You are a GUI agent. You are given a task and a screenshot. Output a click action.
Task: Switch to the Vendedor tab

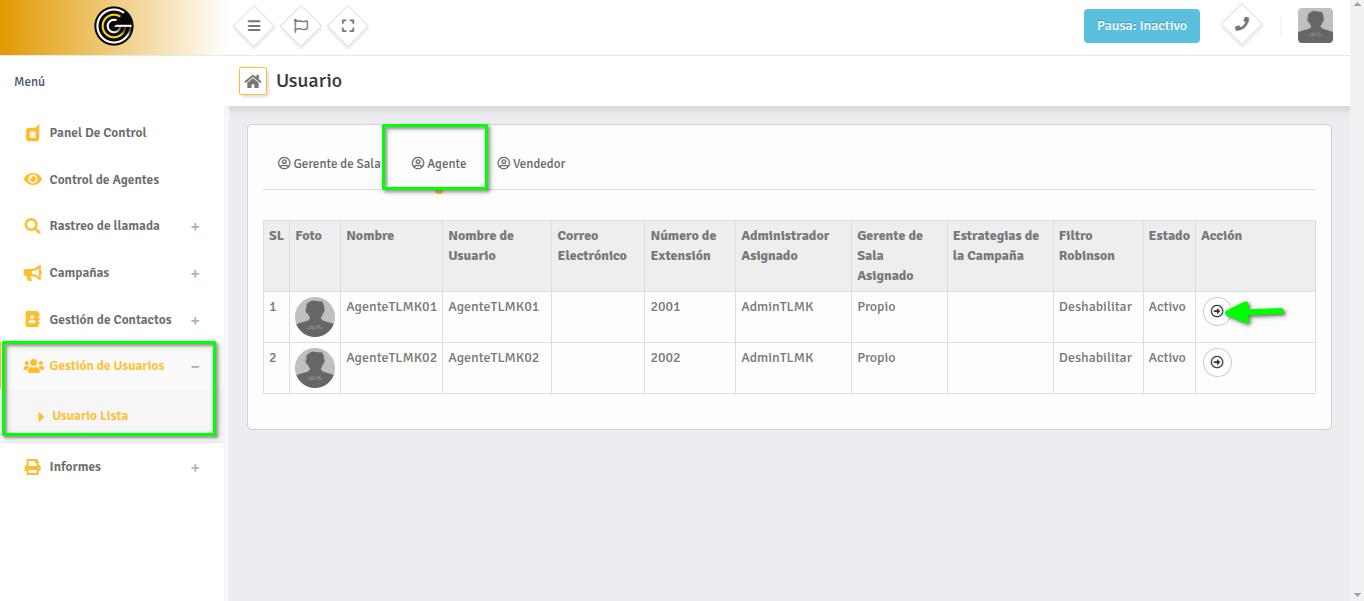531,164
